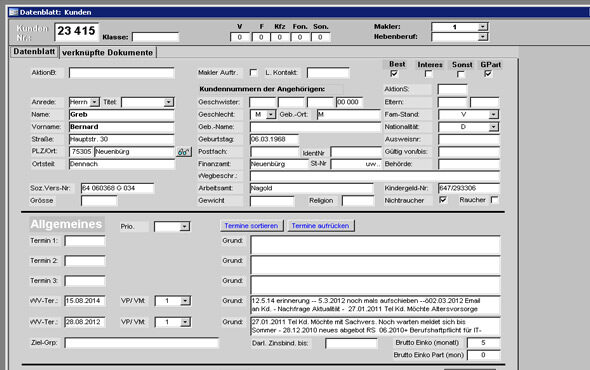Click the Wegbeschr. input field
590x370 pixels.
(x=375, y=176)
